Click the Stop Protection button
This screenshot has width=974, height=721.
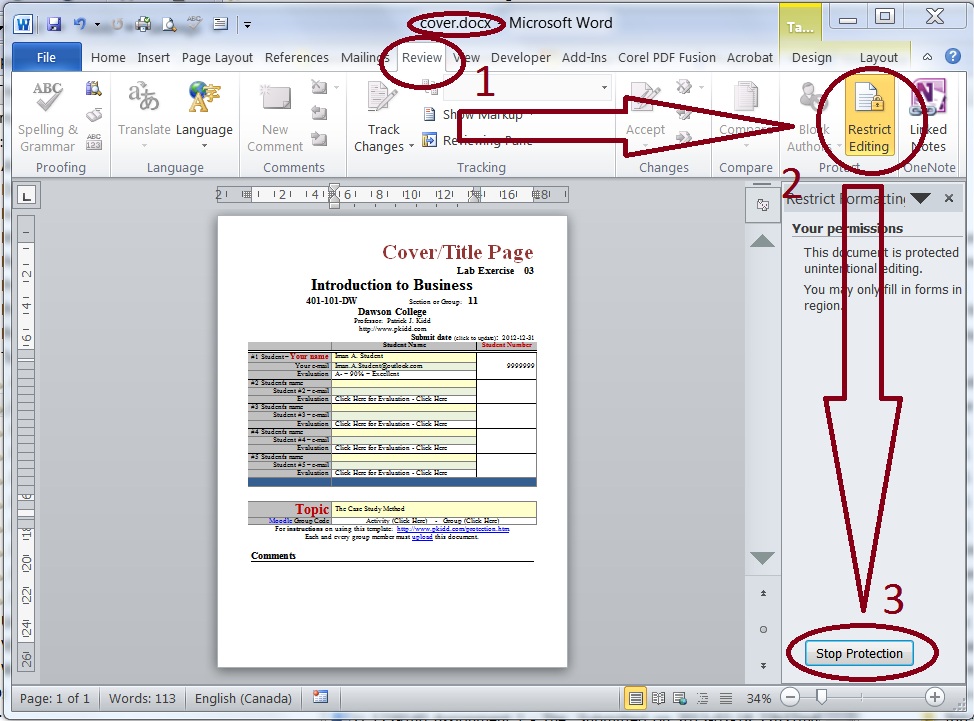tap(859, 653)
